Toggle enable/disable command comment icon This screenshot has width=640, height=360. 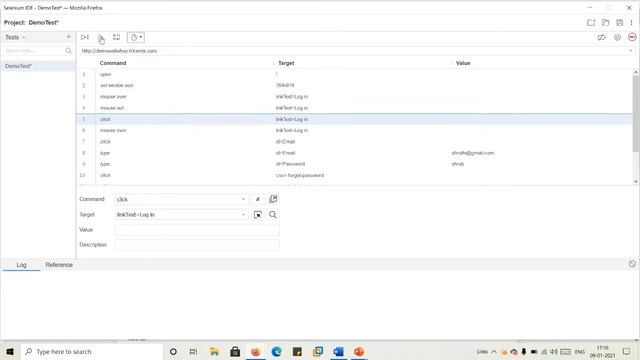click(x=258, y=199)
